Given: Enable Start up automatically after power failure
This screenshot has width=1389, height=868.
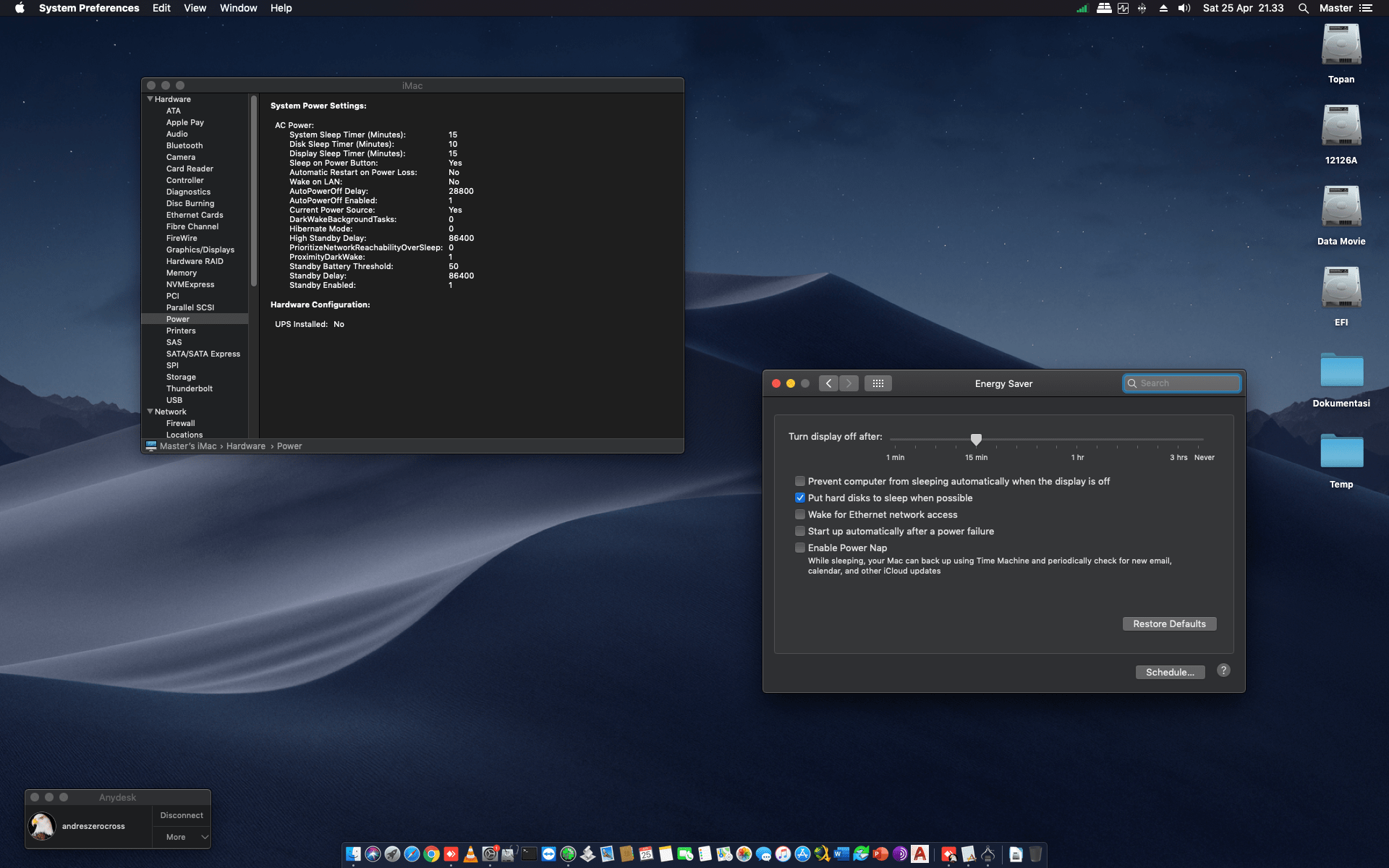Looking at the screenshot, I should pyautogui.click(x=800, y=531).
